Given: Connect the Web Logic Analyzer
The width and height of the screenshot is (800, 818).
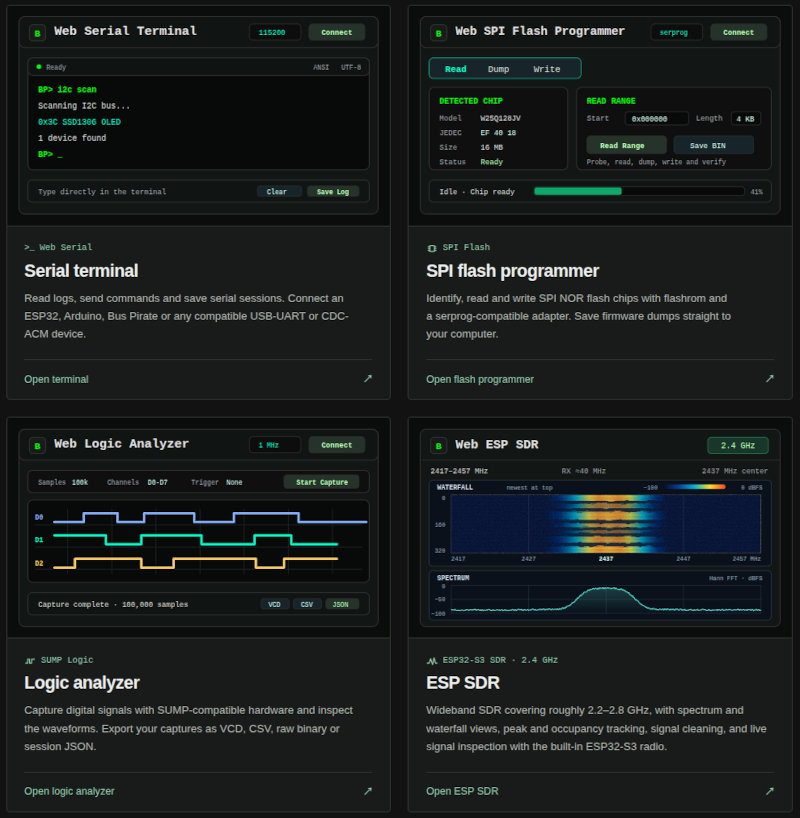Looking at the screenshot, I should point(337,445).
